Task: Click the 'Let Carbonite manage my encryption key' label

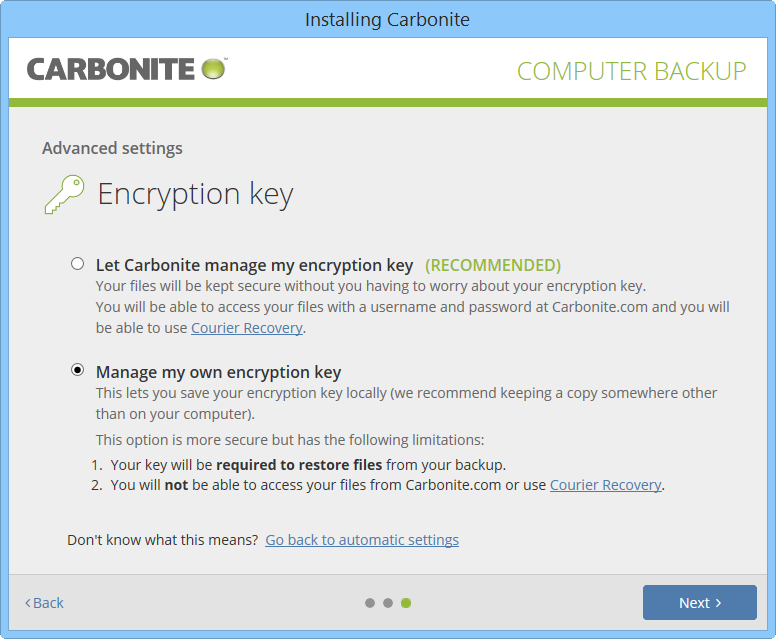Action: coord(254,265)
